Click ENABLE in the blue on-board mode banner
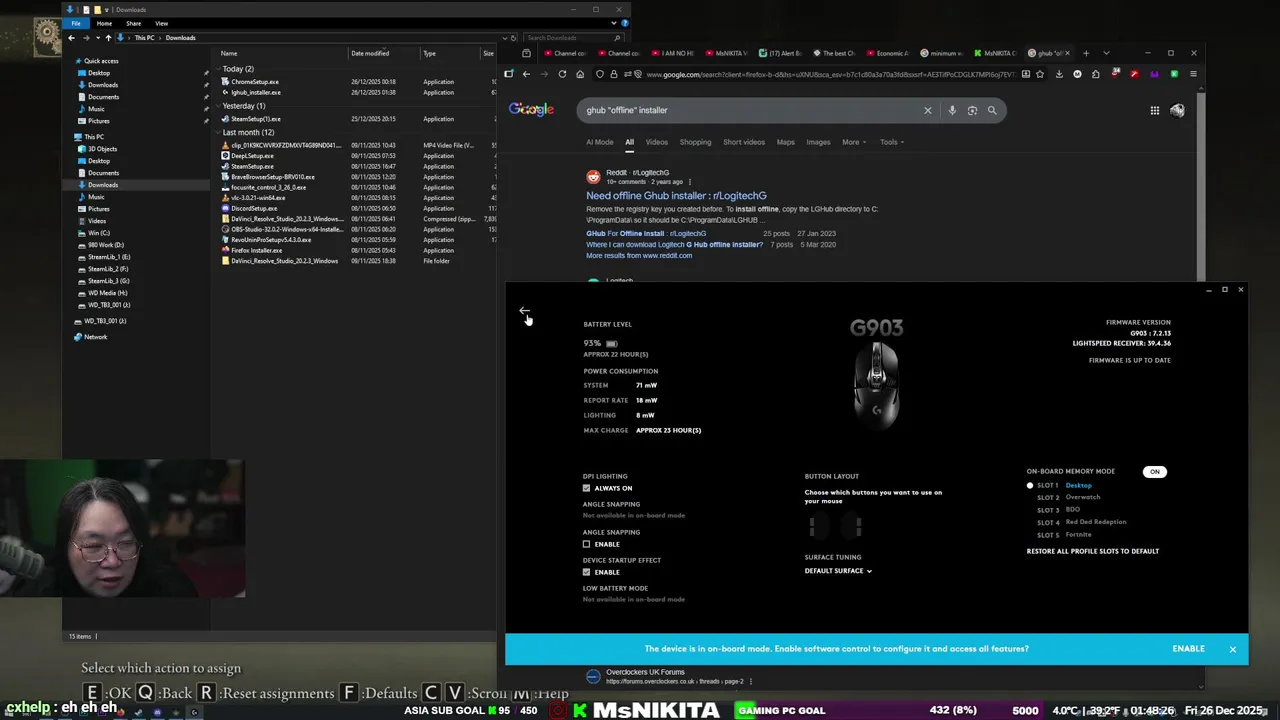Image resolution: width=1280 pixels, height=720 pixels. (x=1188, y=649)
